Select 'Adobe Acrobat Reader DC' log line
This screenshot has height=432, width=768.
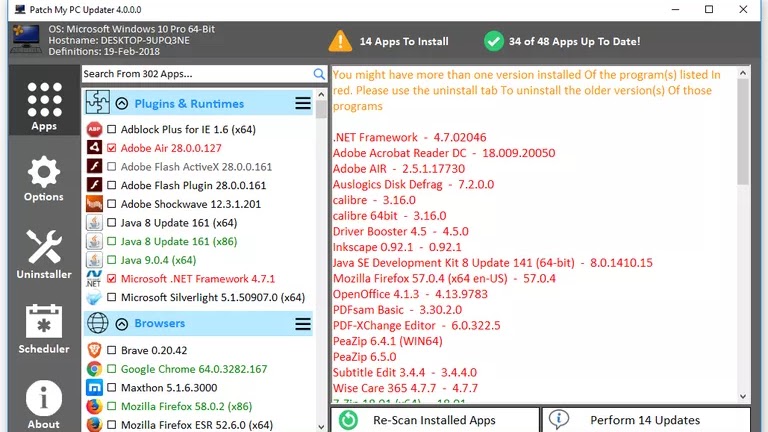[444, 153]
